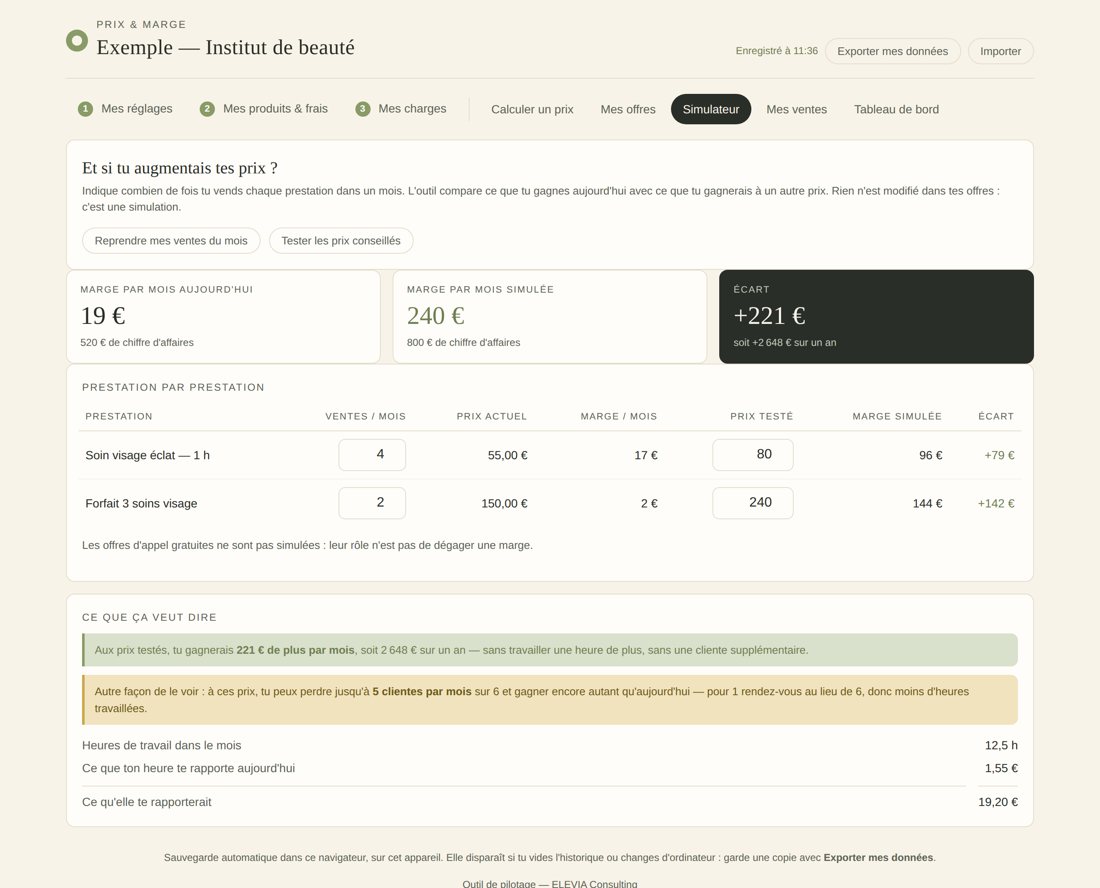Viewport: 1100px width, 888px height.
Task: Switch to Calculer un prix tab
Action: point(532,109)
